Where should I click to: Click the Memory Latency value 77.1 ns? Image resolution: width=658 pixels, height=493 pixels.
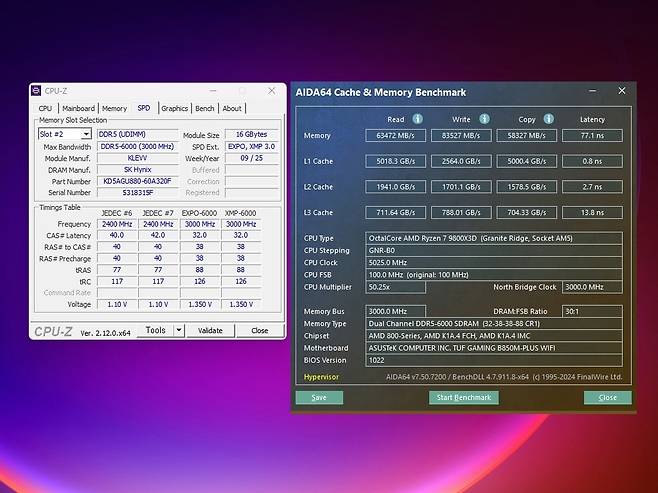[592, 136]
